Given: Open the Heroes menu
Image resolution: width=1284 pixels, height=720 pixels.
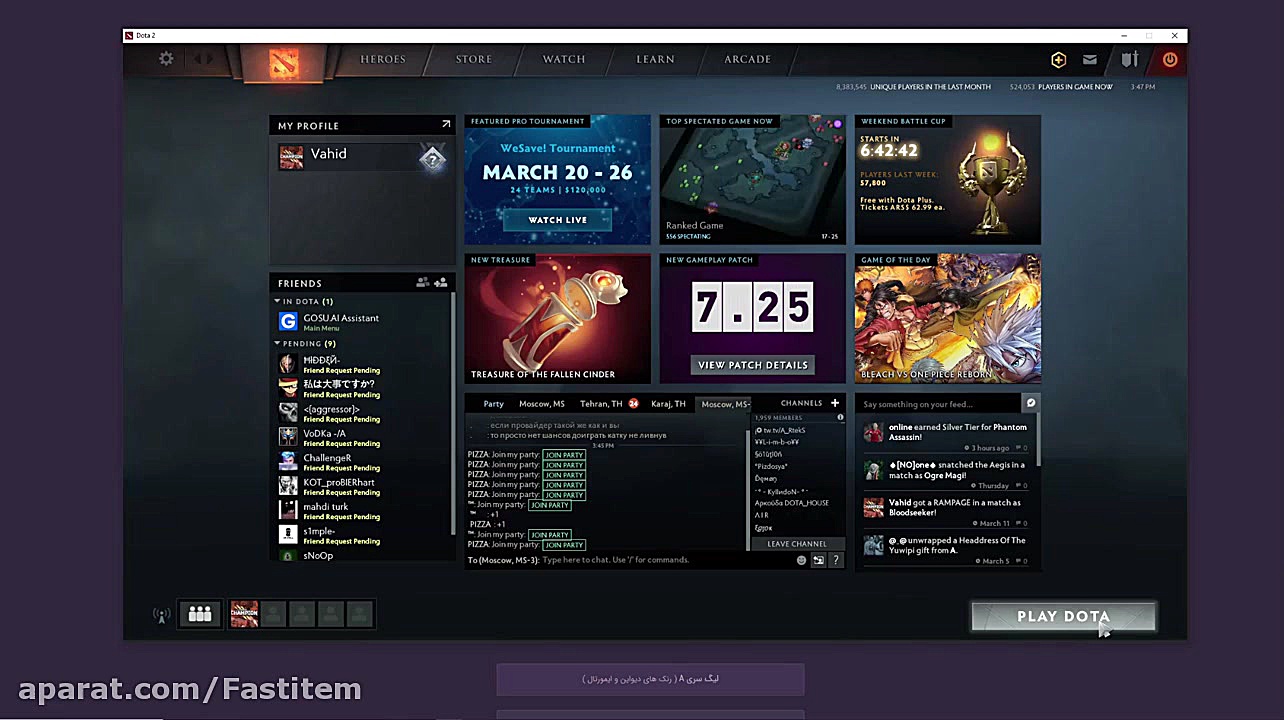Looking at the screenshot, I should 383,59.
